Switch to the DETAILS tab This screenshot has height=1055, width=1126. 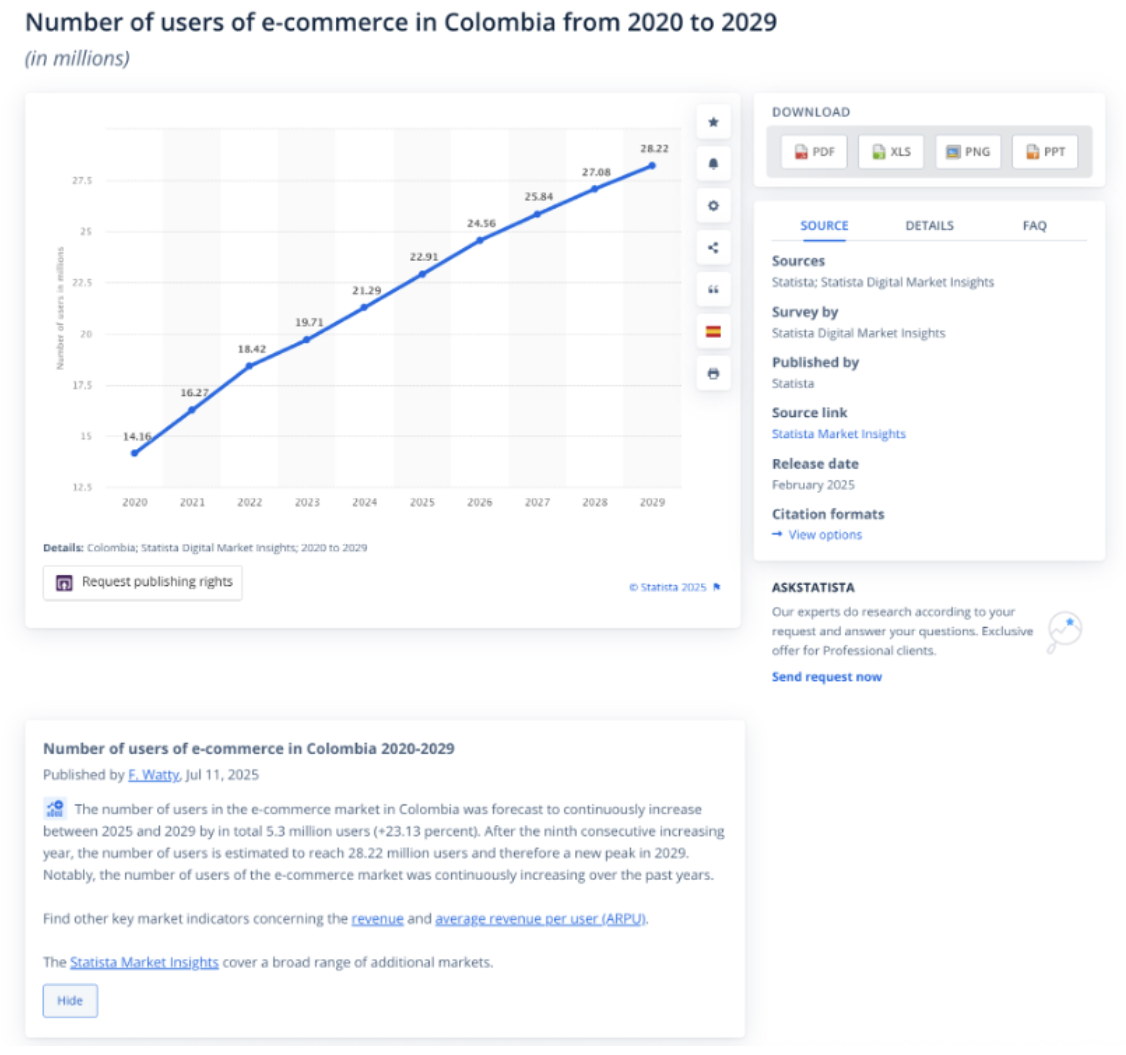pos(929,226)
